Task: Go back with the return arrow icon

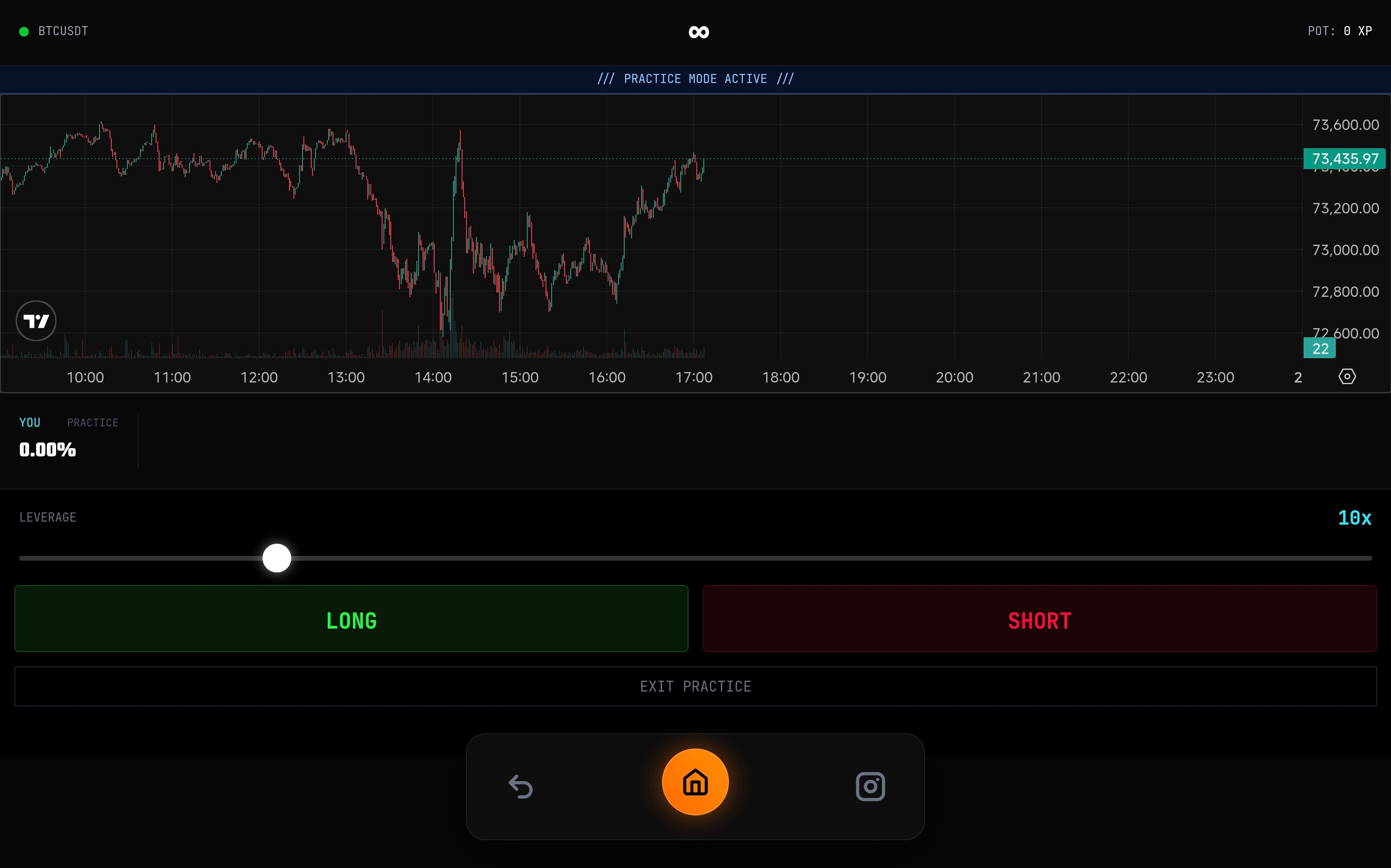Action: (x=521, y=786)
